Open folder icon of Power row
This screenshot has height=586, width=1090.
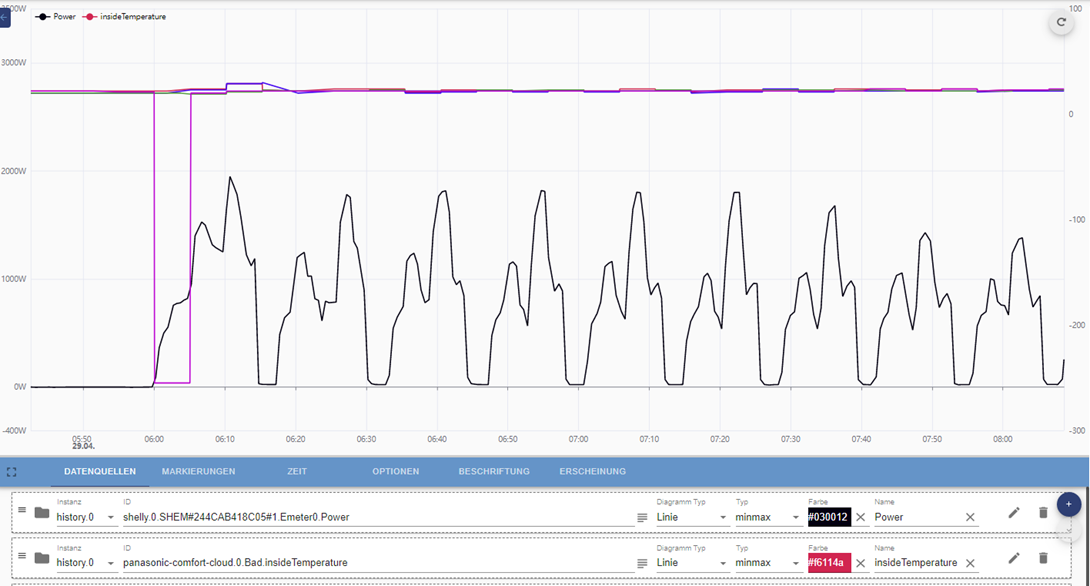(x=42, y=513)
